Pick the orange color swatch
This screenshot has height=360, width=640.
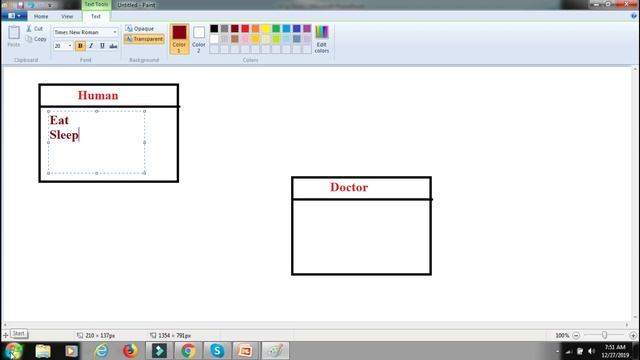coord(256,28)
